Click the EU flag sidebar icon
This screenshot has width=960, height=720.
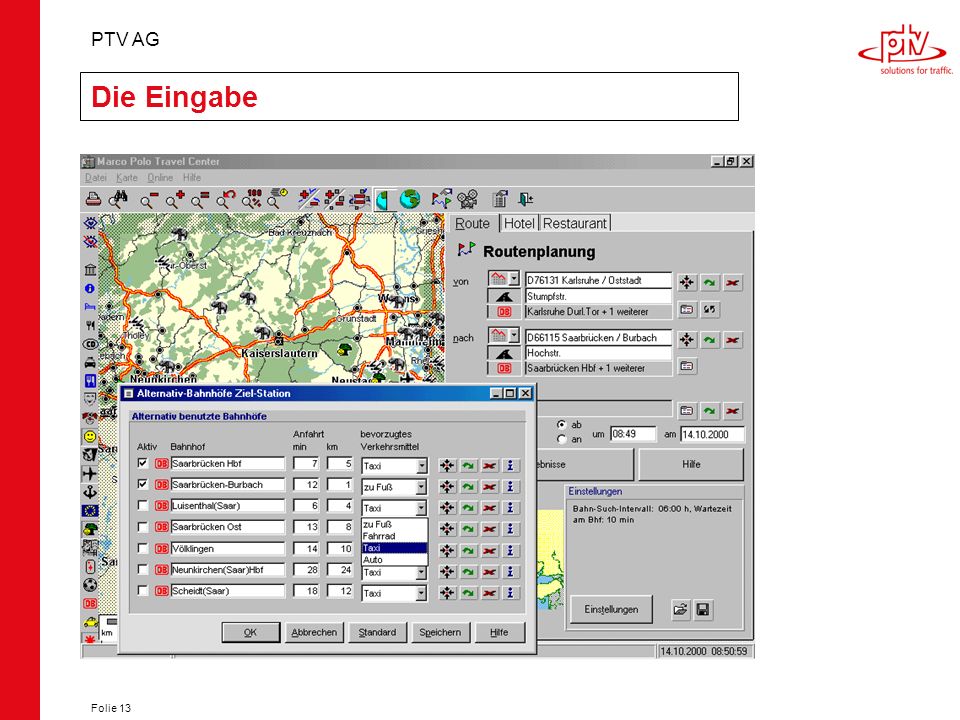[x=90, y=511]
